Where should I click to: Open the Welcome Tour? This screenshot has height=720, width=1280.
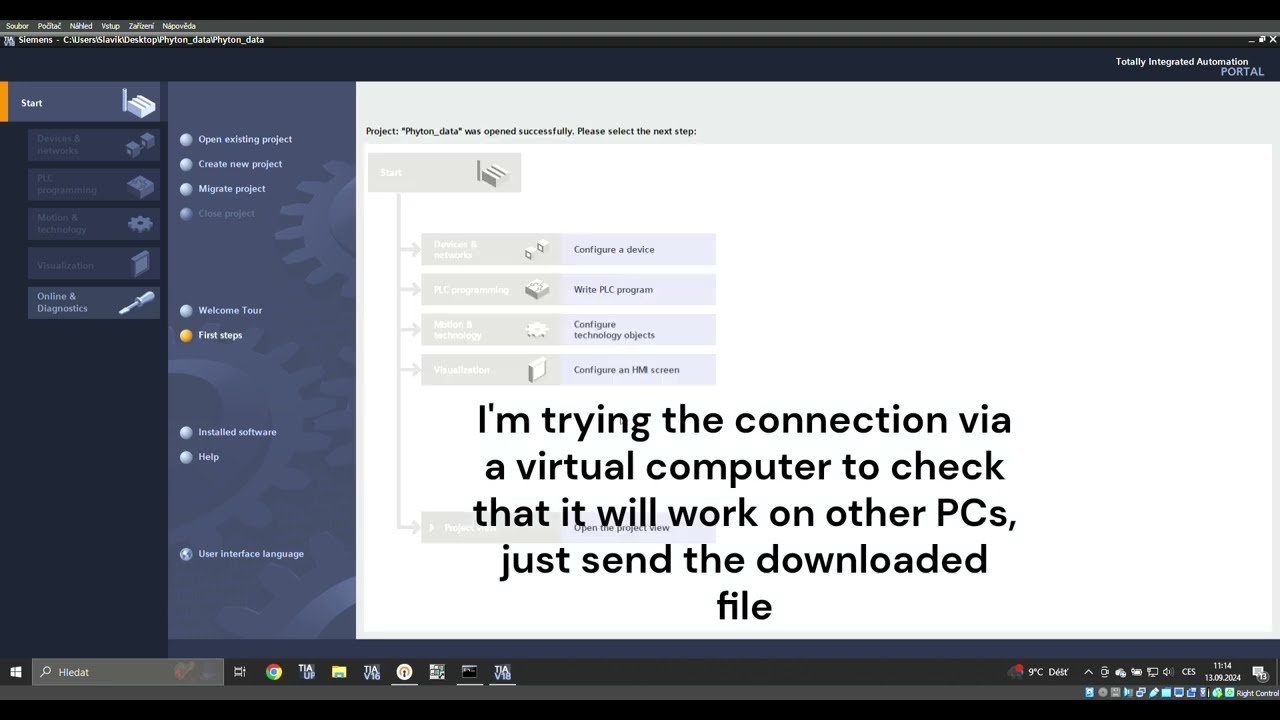tap(230, 311)
